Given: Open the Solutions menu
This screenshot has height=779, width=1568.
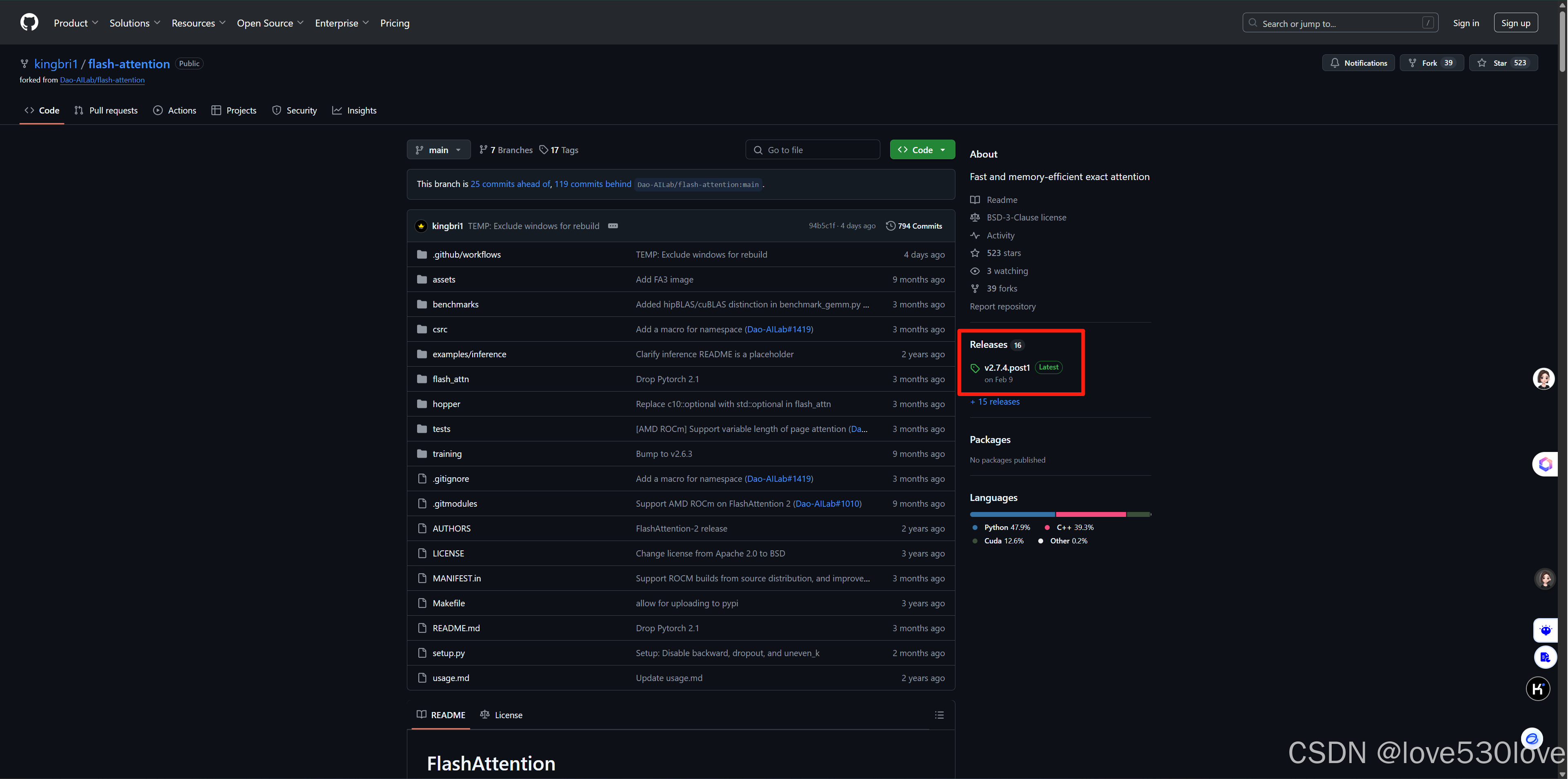Looking at the screenshot, I should (135, 23).
